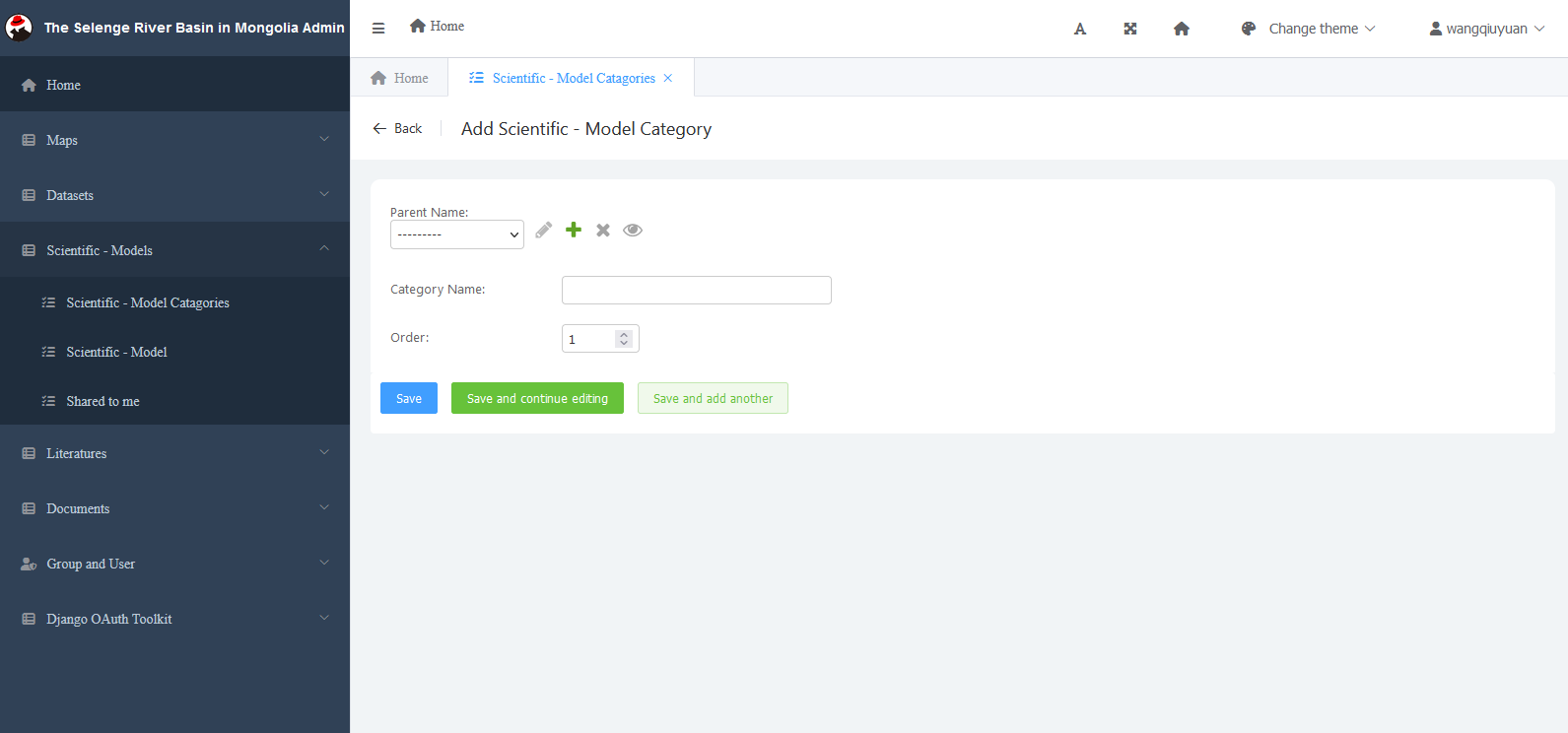Open the wangqiuyuan user menu
The height and width of the screenshot is (733, 1568).
[1486, 29]
